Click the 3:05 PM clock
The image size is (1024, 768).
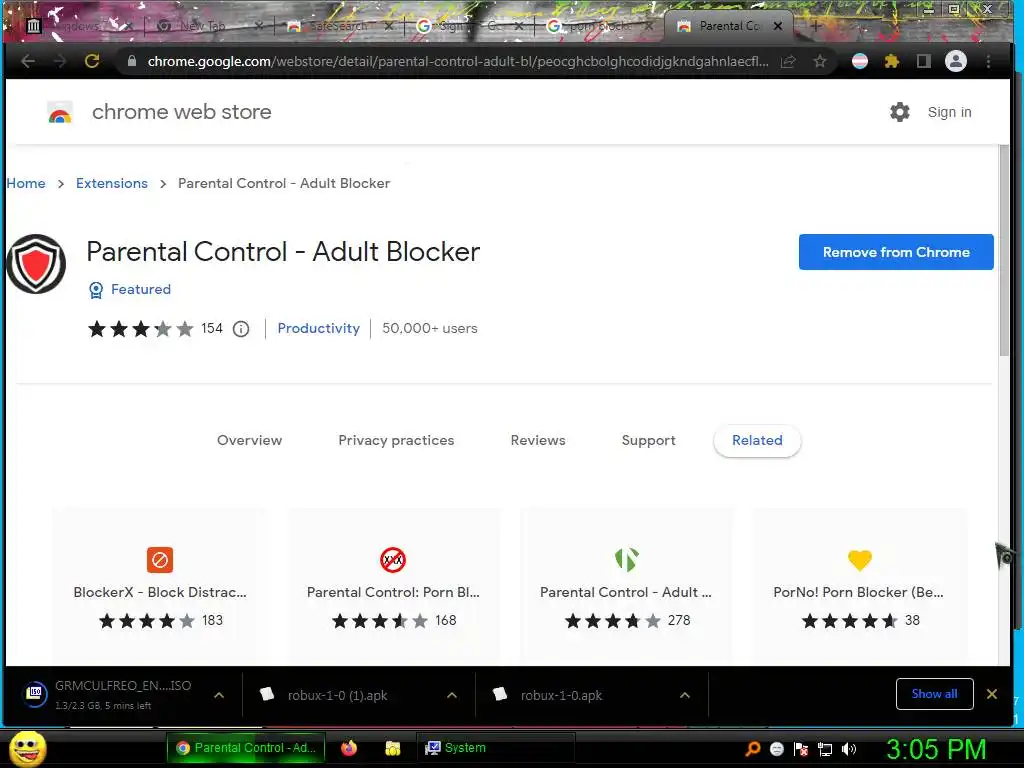[936, 750]
